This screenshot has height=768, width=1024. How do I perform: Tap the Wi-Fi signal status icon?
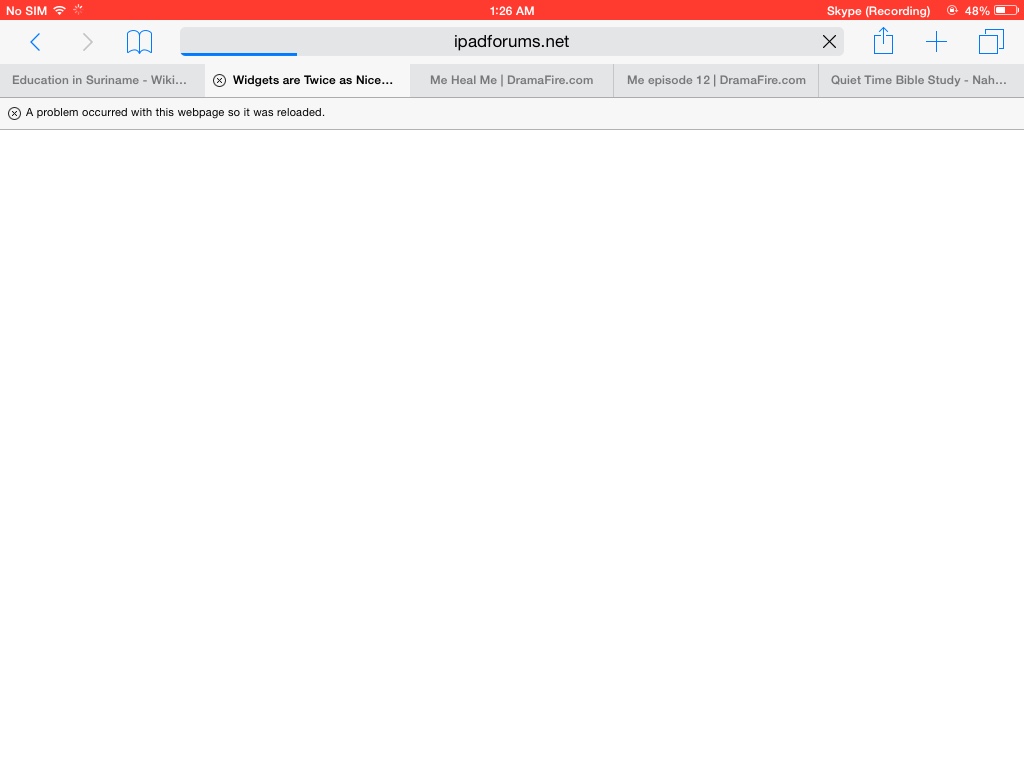pyautogui.click(x=60, y=11)
